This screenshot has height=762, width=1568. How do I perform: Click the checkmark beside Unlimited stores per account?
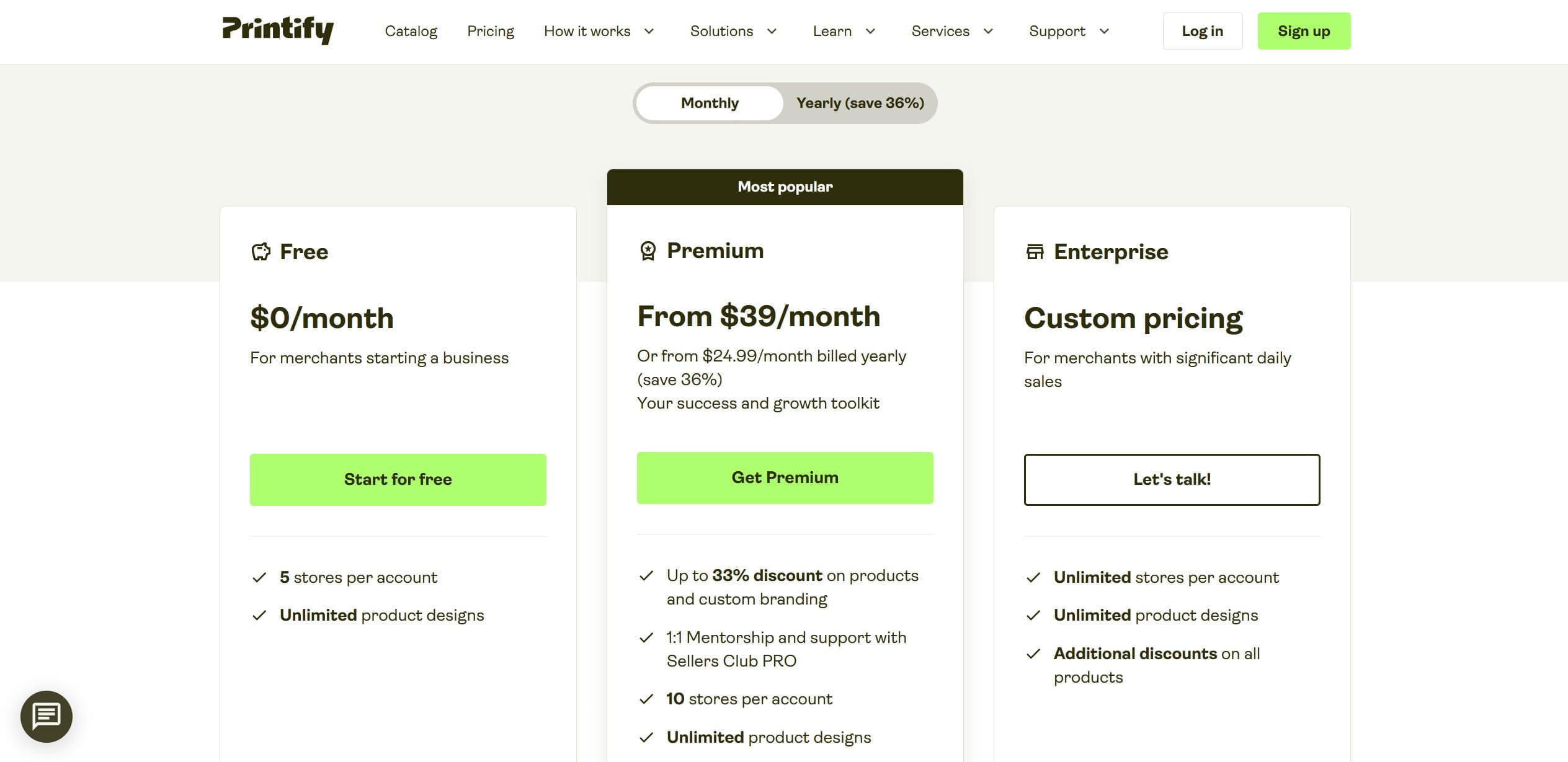point(1033,578)
